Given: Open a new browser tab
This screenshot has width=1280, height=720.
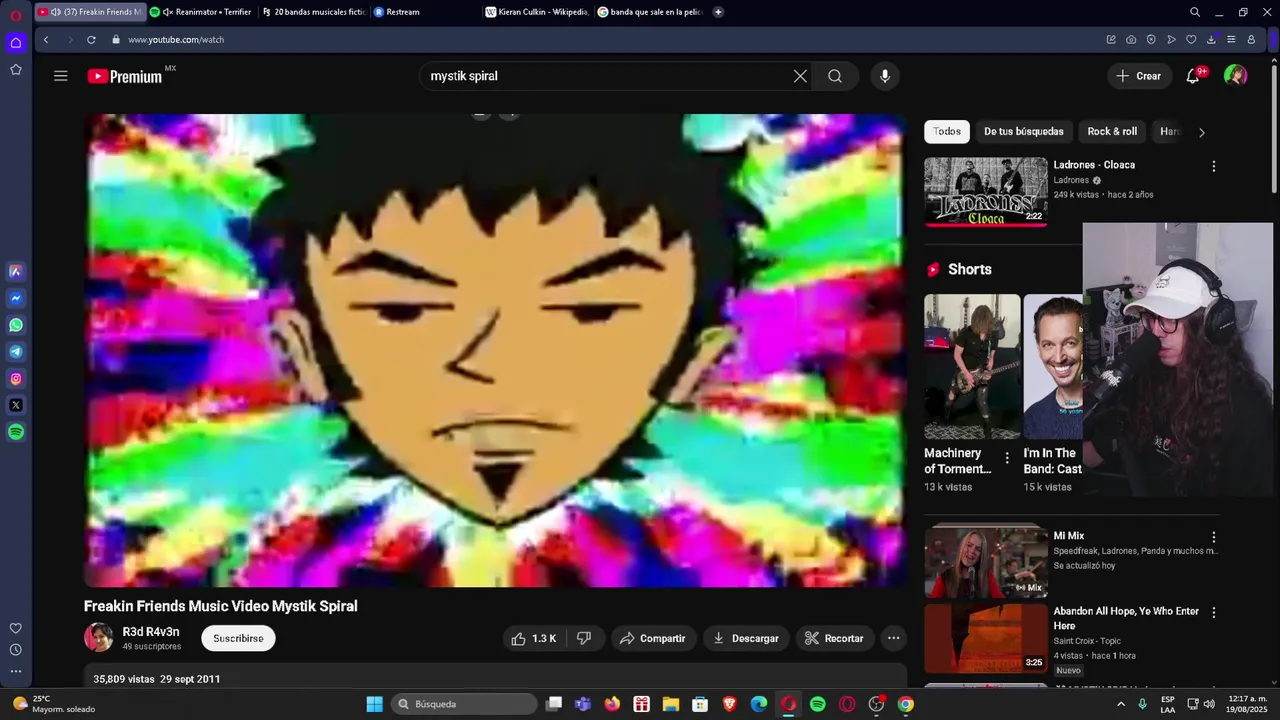Looking at the screenshot, I should click(718, 12).
